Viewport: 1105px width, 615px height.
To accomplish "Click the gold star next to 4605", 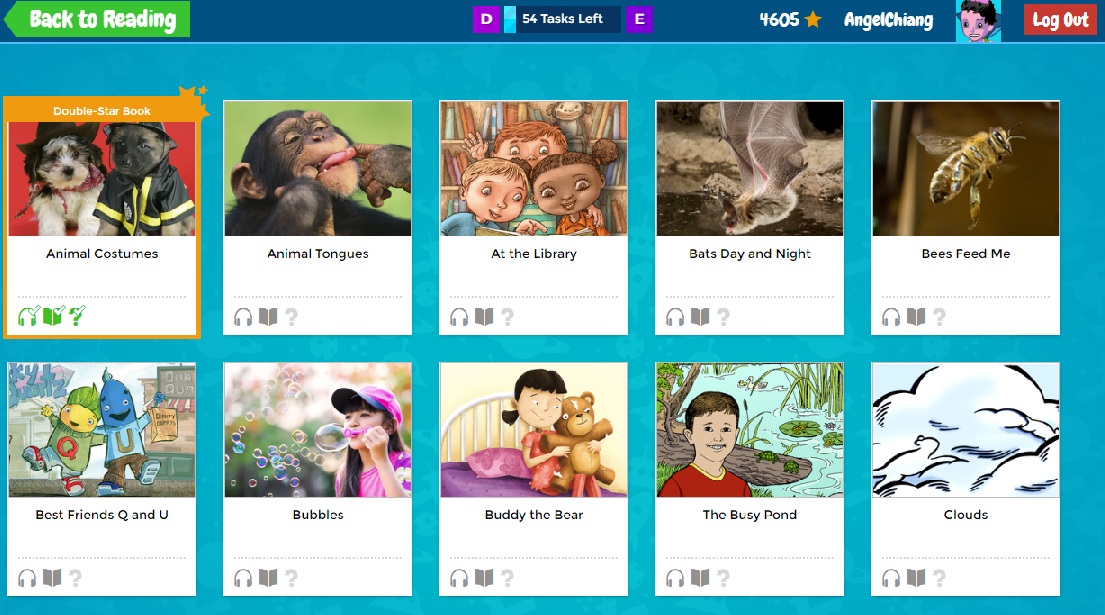I will click(813, 20).
